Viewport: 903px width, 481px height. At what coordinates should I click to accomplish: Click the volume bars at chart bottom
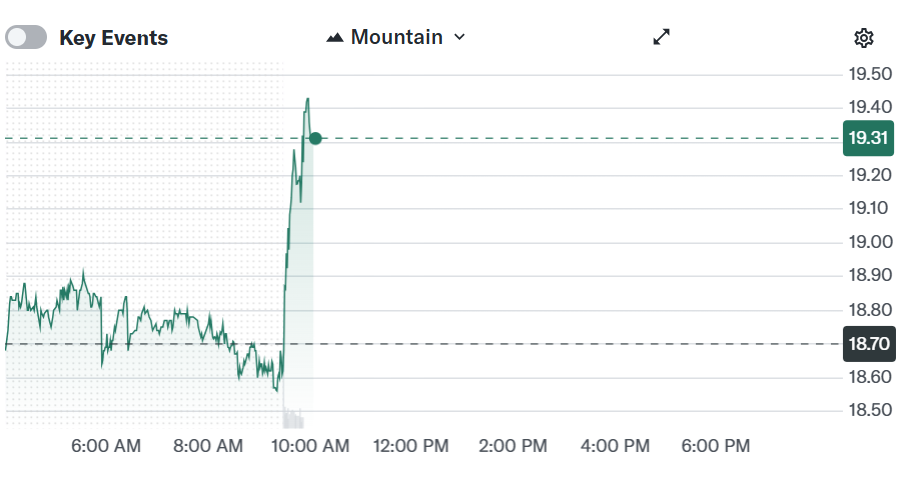tap(294, 418)
